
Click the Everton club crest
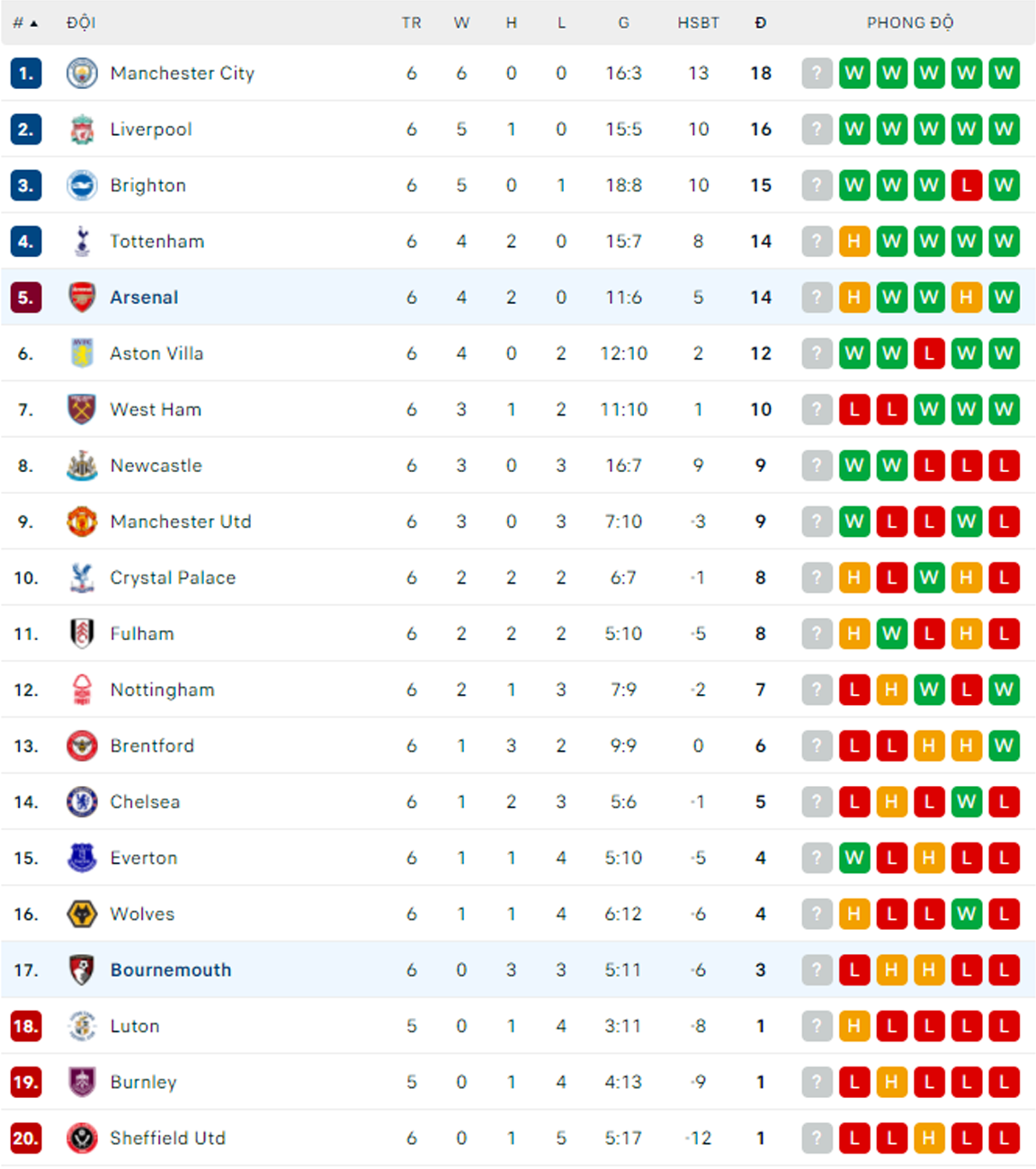(82, 858)
